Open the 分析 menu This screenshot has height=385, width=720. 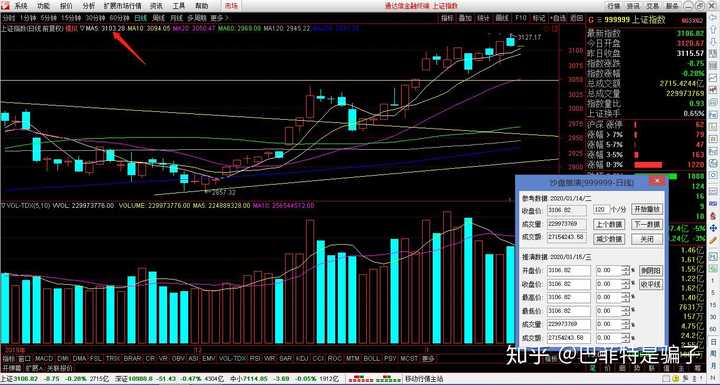click(x=89, y=6)
